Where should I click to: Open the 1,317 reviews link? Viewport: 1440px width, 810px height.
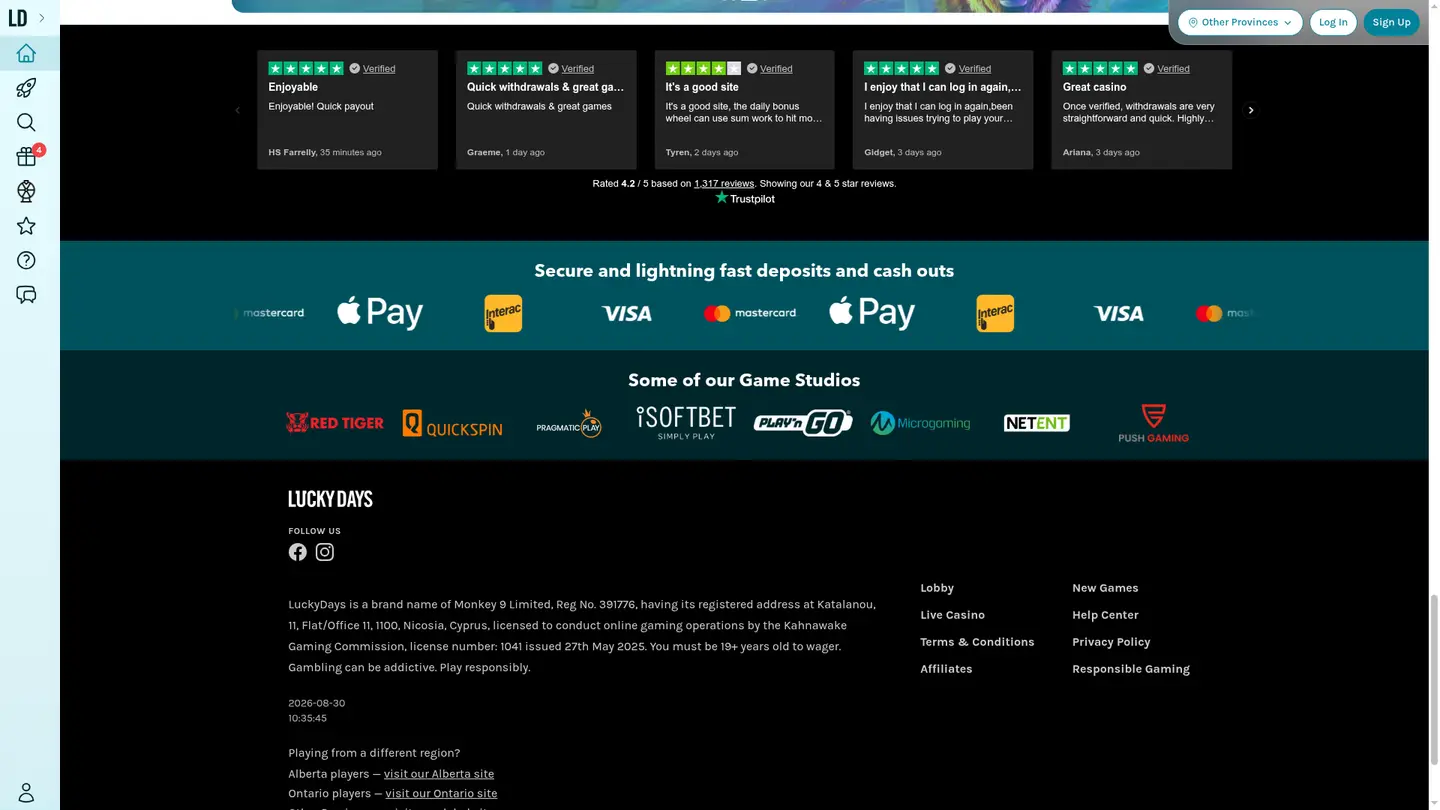pos(724,184)
